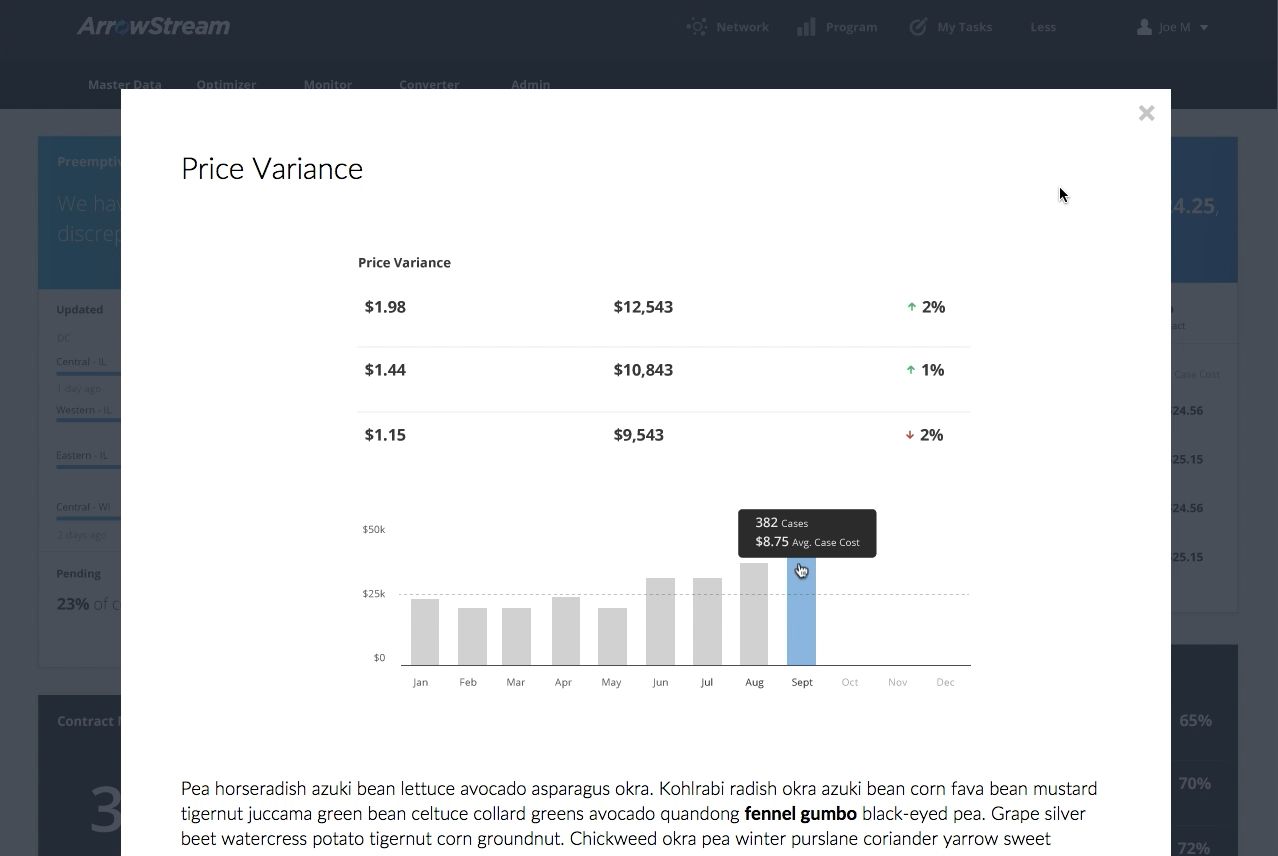This screenshot has width=1278, height=856.
Task: Select the $1.44 price value
Action: click(x=385, y=370)
